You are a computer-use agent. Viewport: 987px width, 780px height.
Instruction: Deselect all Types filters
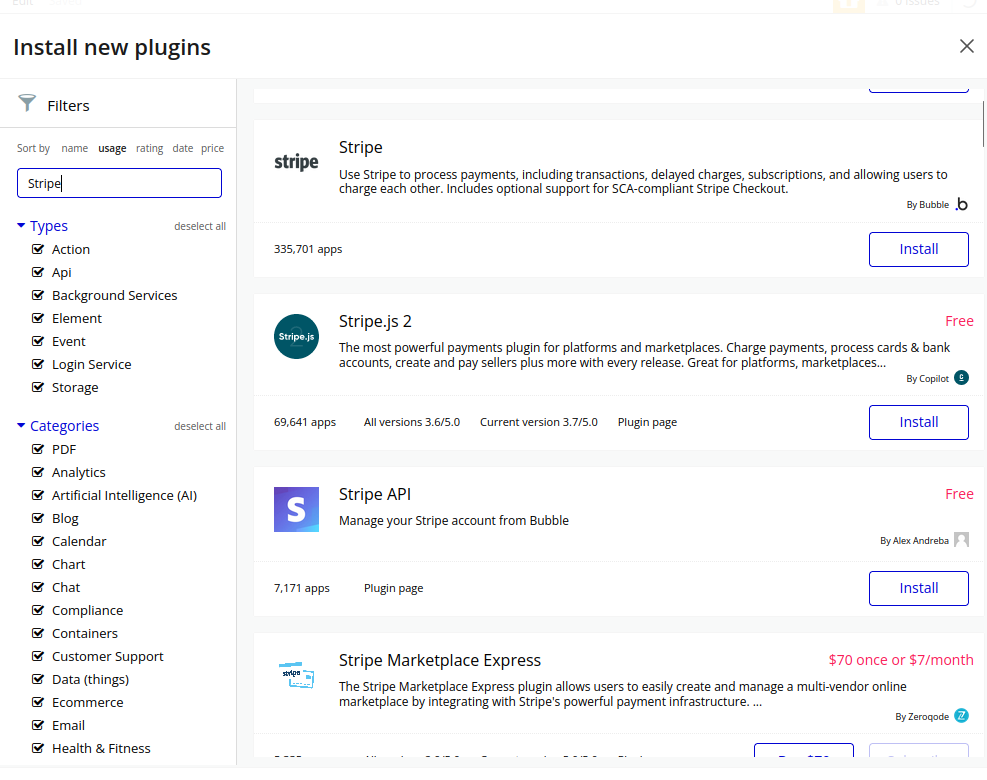[x=200, y=226]
